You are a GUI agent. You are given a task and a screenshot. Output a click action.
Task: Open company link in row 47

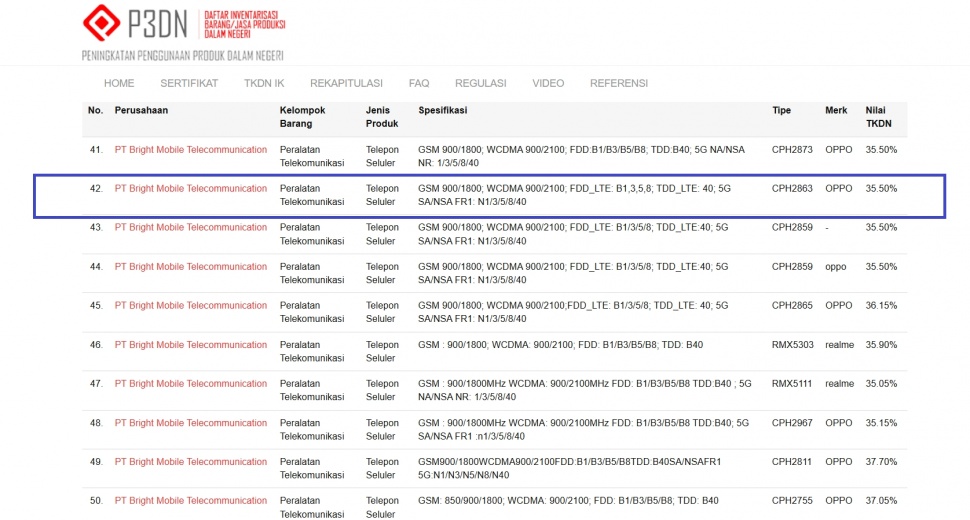(191, 384)
